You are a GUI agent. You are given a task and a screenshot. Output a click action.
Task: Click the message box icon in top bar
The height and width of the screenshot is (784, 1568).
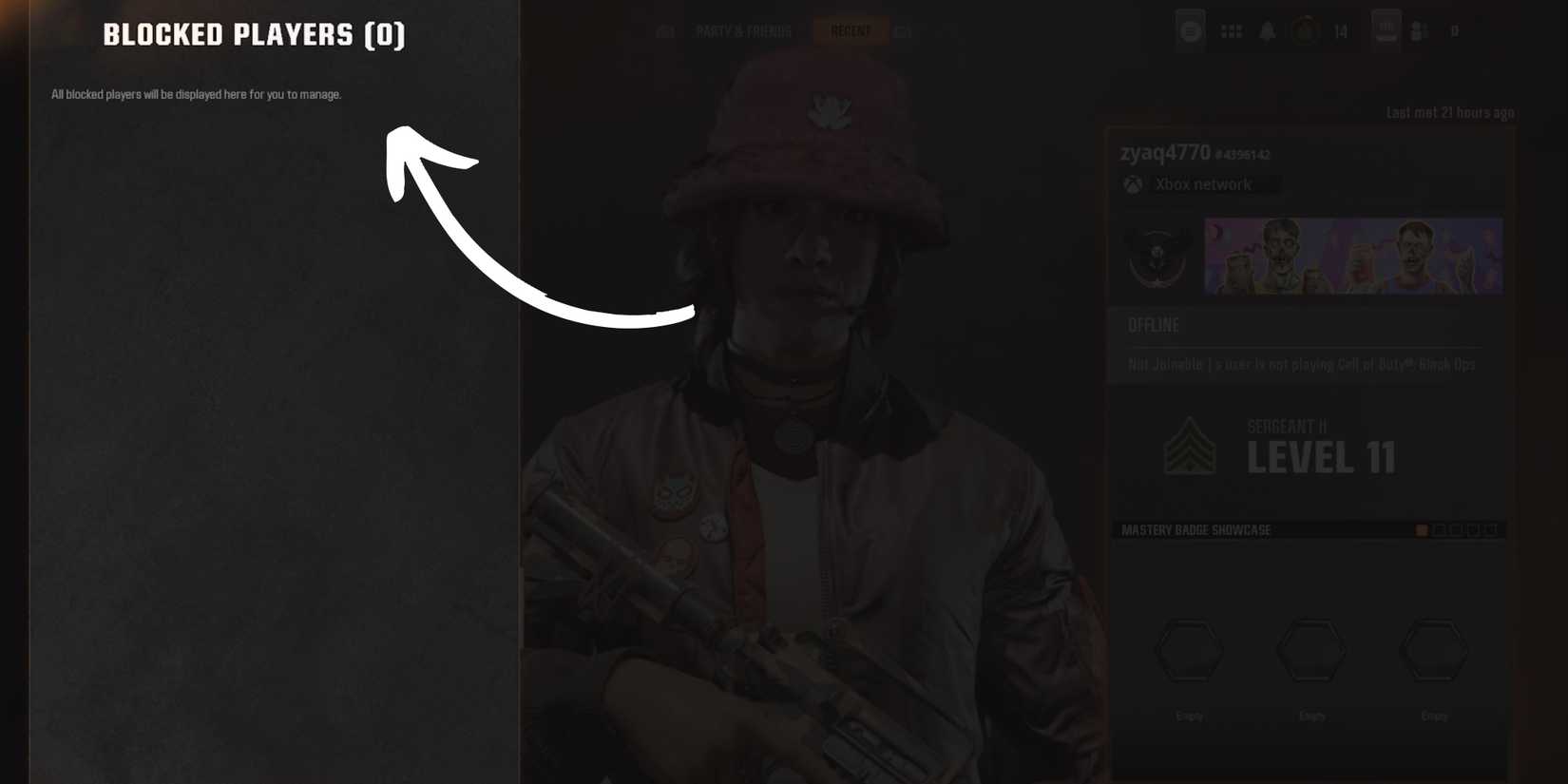1386,29
